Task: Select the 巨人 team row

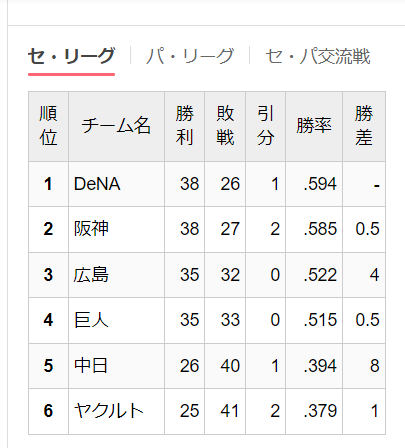Action: tap(207, 320)
